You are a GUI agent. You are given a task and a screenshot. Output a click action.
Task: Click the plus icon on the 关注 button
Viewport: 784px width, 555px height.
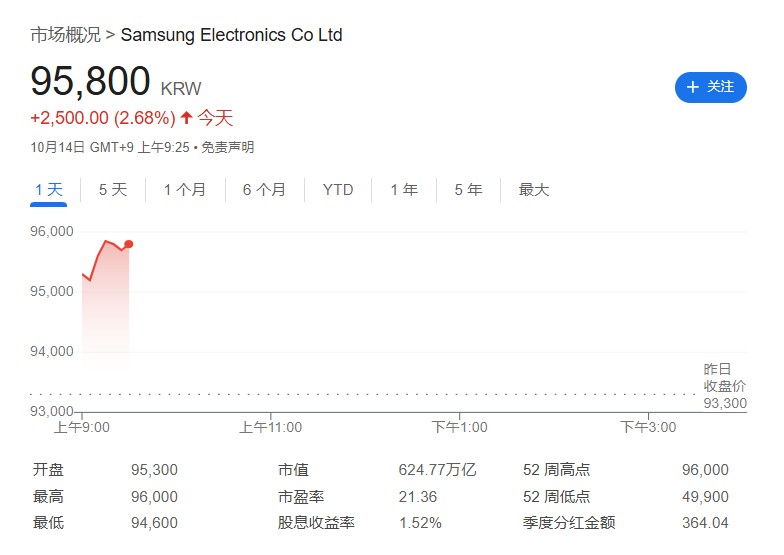[x=693, y=87]
